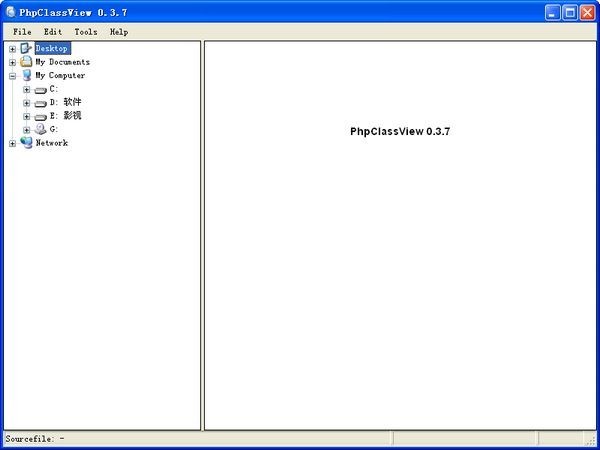Click the G: CD drive icon
Image resolution: width=600 pixels, height=450 pixels.
(x=40, y=129)
